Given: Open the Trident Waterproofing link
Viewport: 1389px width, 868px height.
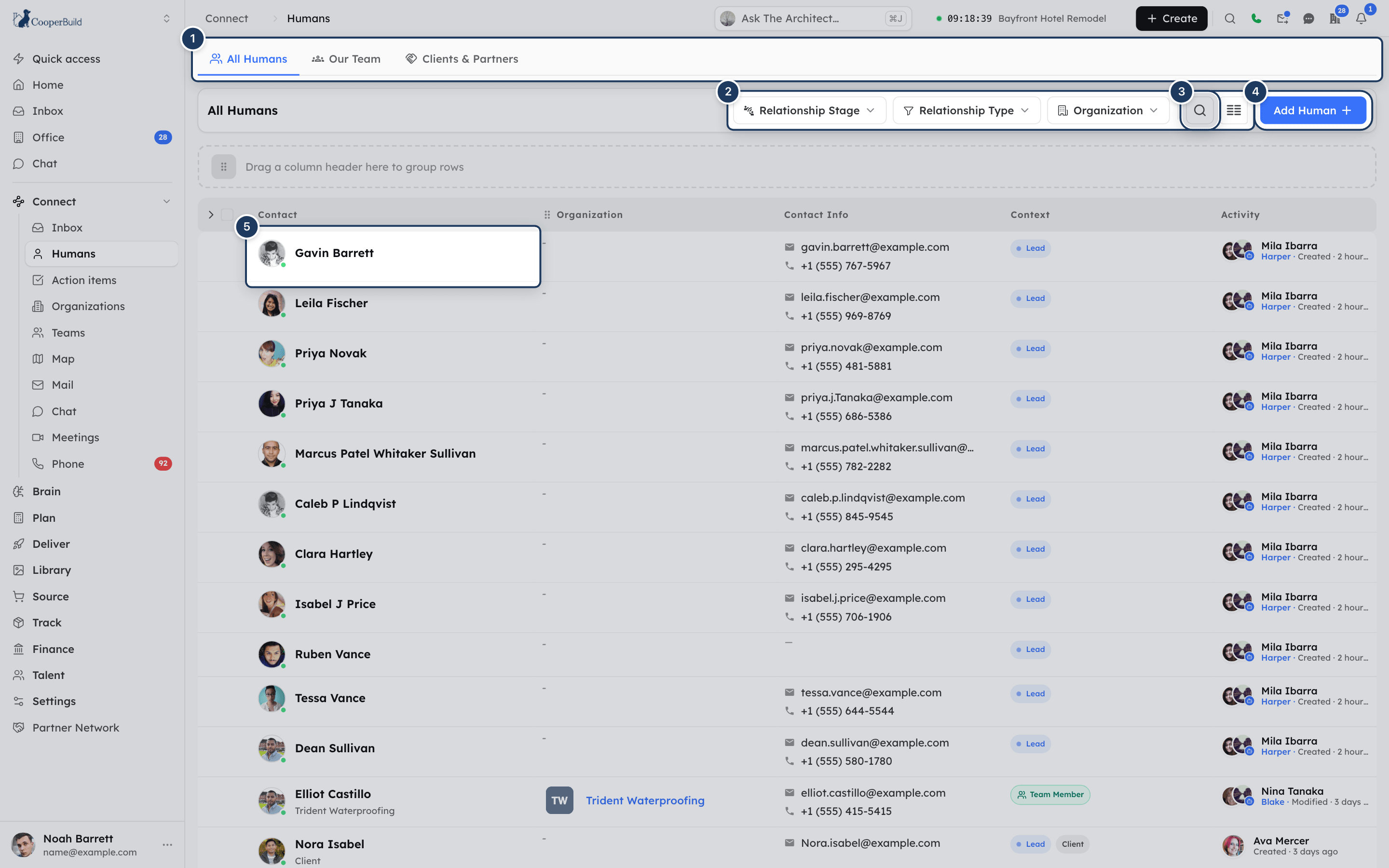Looking at the screenshot, I should 645,800.
